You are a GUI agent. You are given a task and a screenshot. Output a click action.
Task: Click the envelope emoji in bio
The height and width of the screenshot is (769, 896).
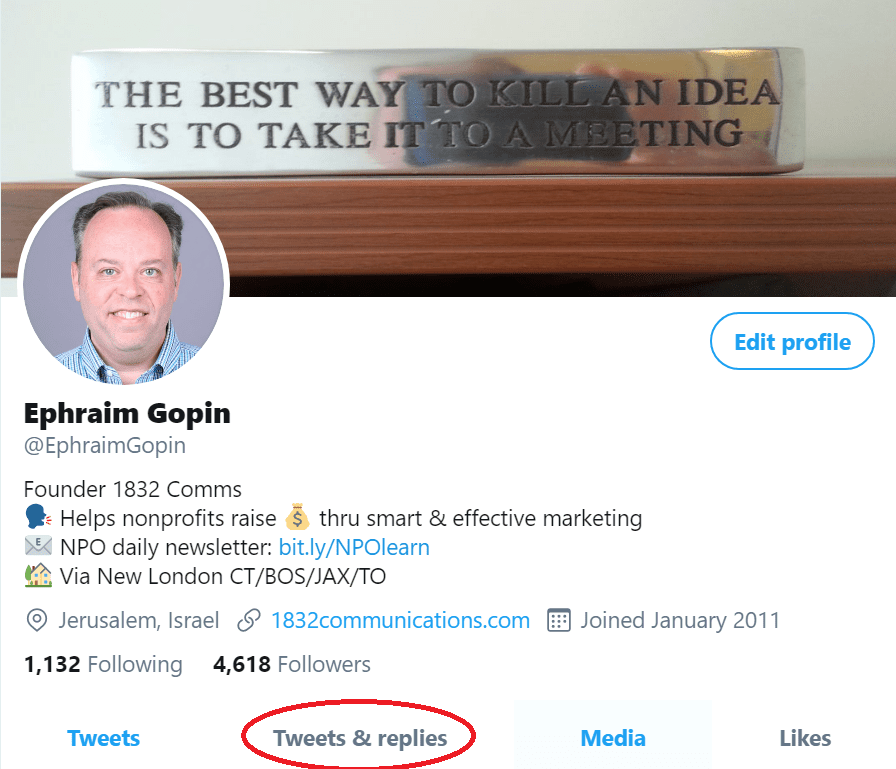(38, 546)
